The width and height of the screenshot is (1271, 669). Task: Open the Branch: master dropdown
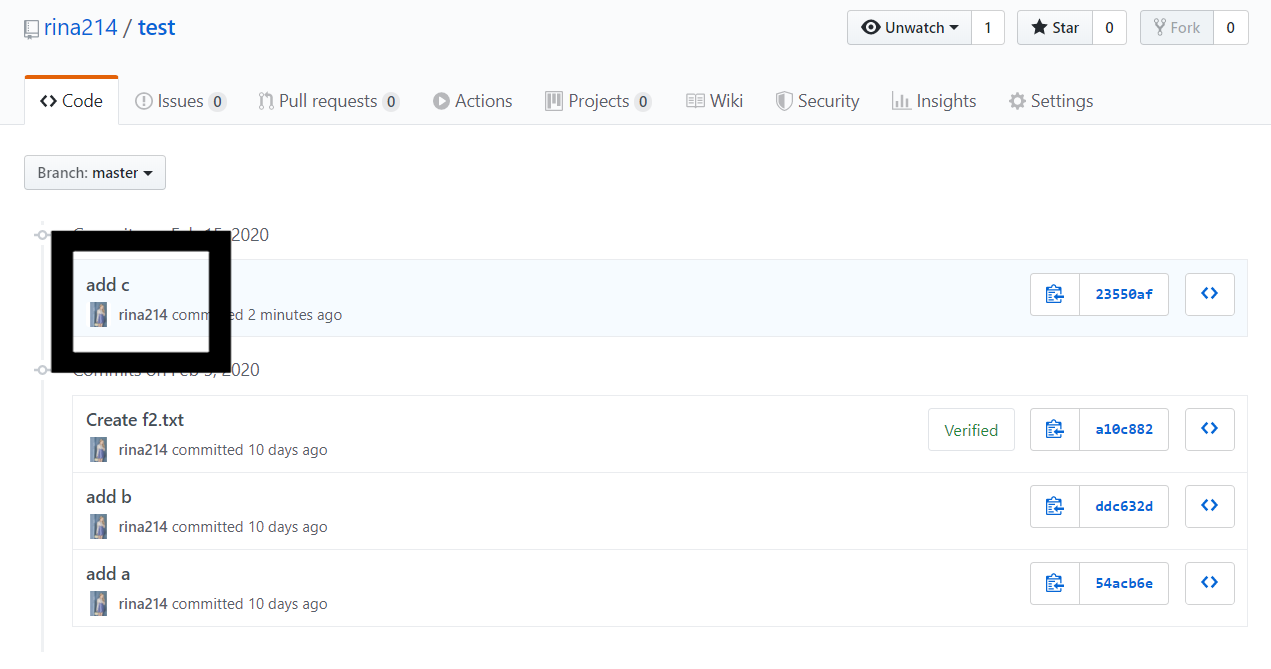coord(95,173)
